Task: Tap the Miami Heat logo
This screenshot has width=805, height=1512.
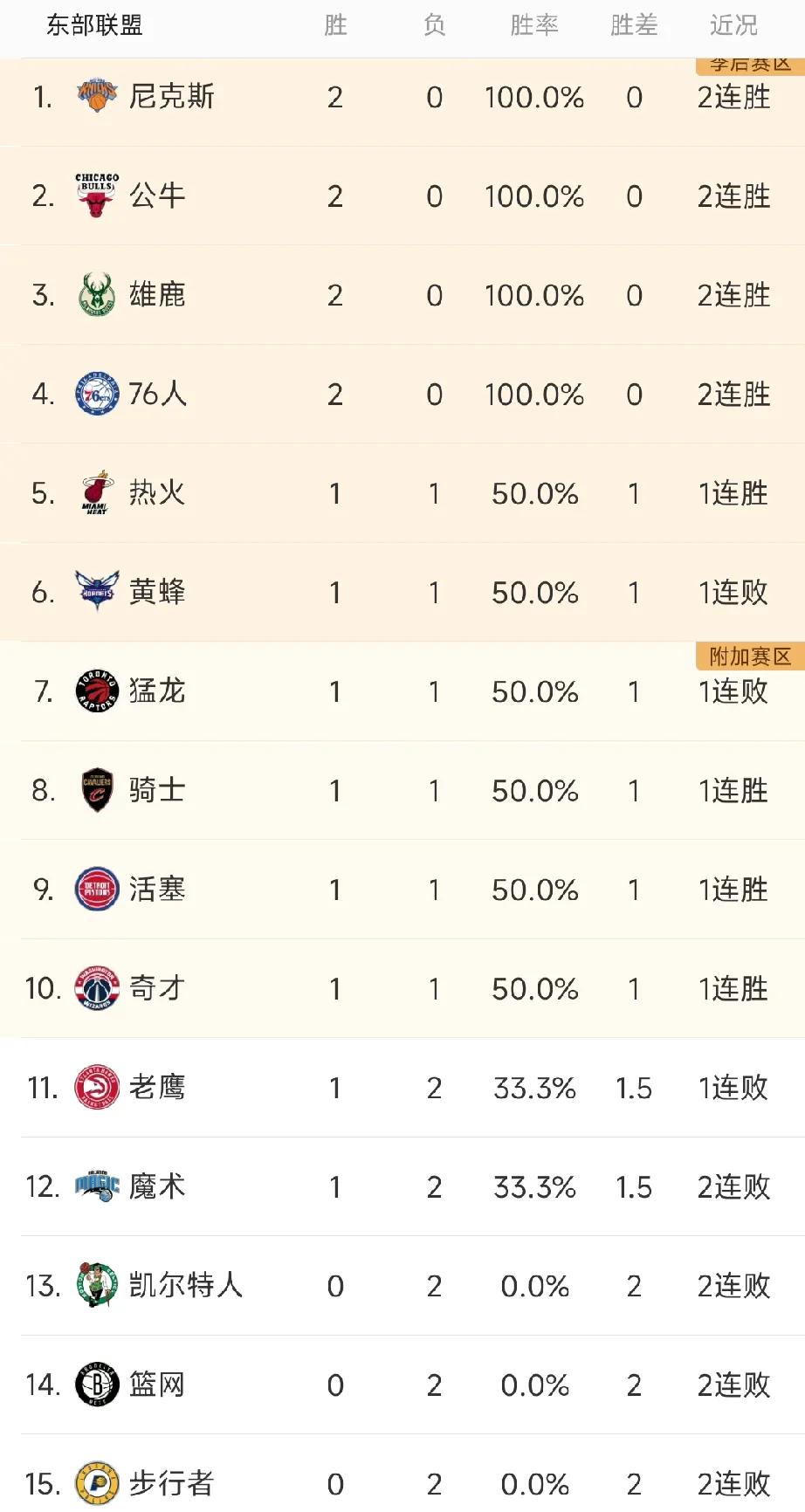Action: coord(97,492)
